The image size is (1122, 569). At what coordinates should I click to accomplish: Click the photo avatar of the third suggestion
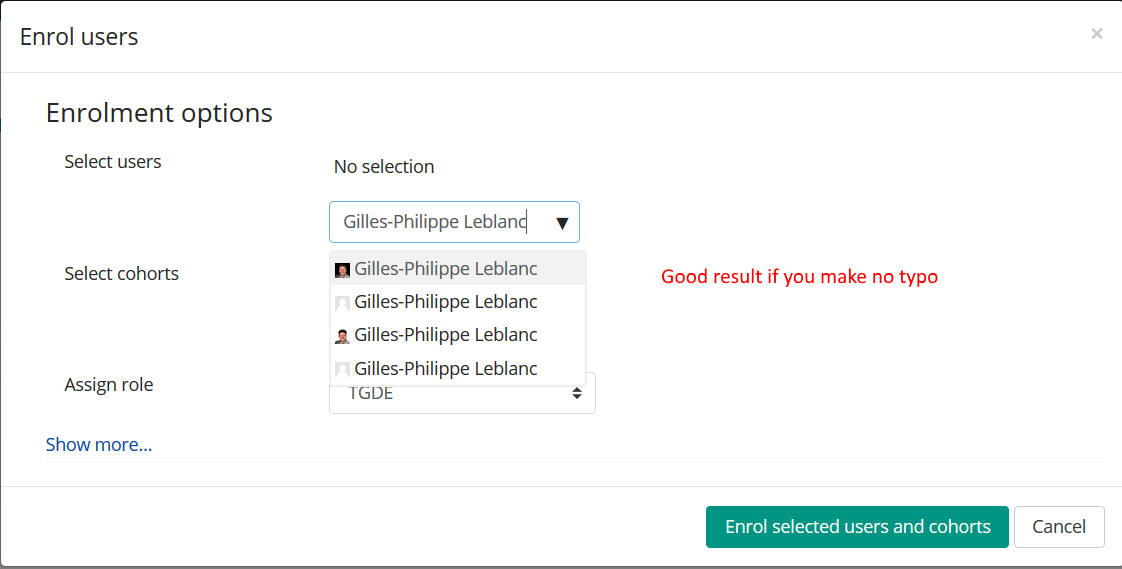(342, 336)
